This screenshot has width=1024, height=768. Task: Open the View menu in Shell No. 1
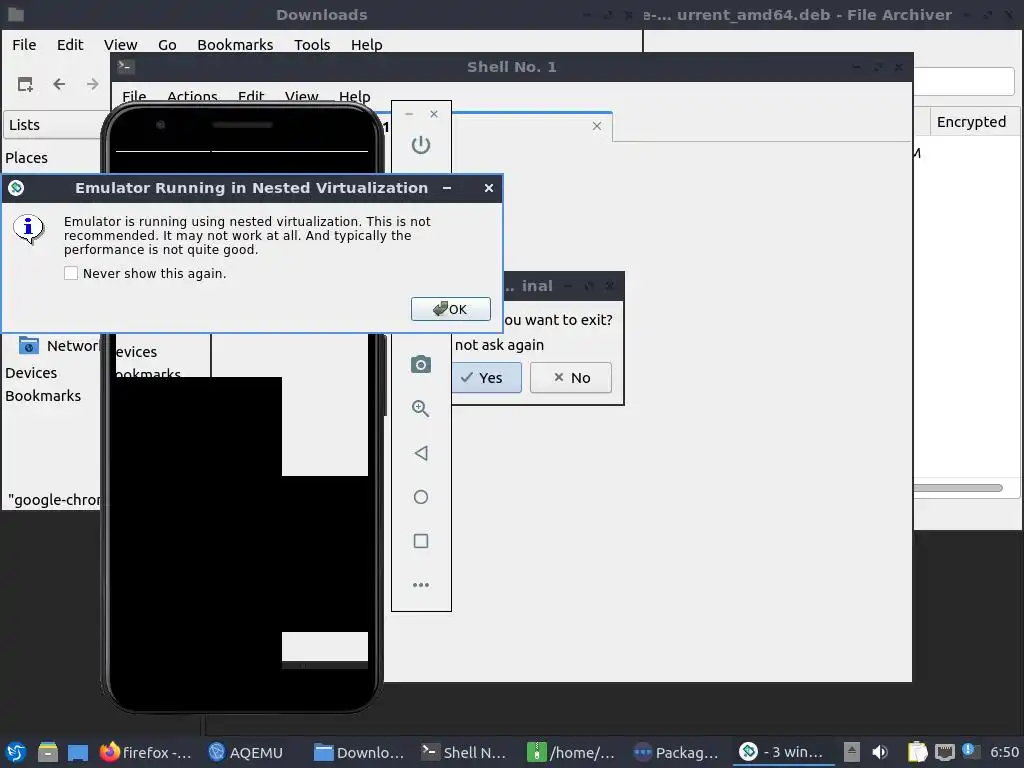(x=301, y=96)
